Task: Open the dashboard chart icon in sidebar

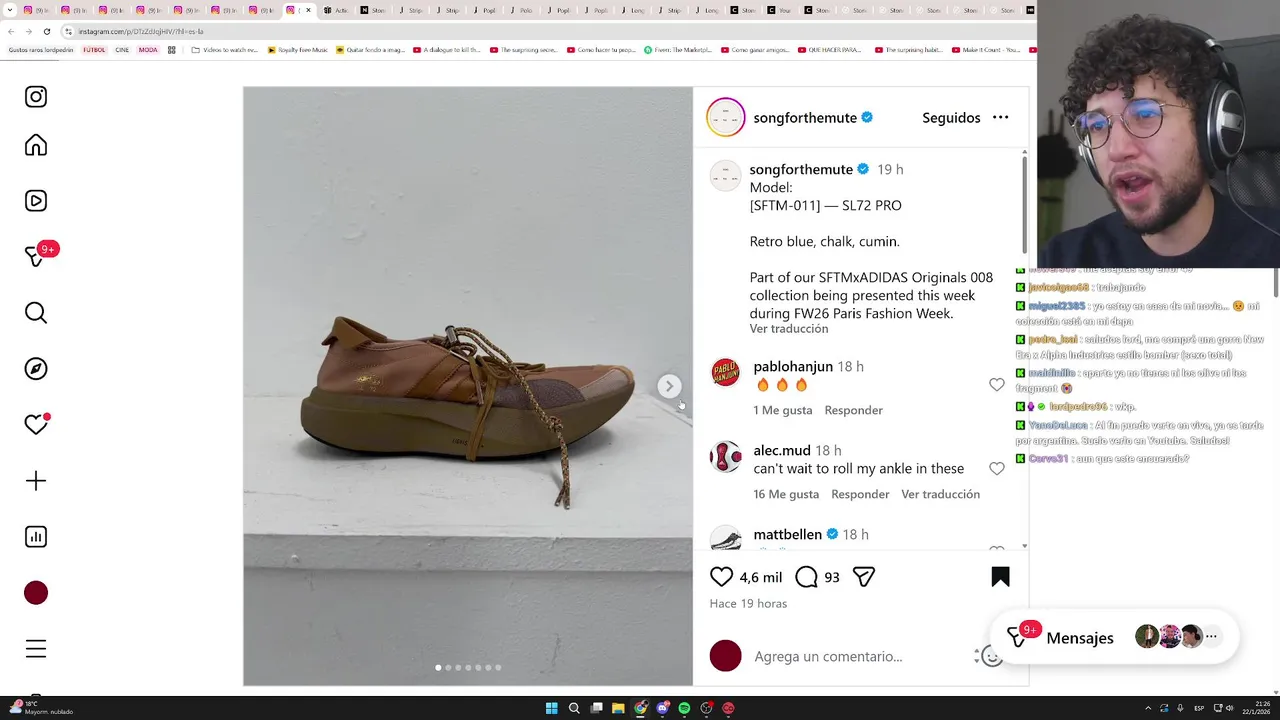Action: (x=36, y=537)
